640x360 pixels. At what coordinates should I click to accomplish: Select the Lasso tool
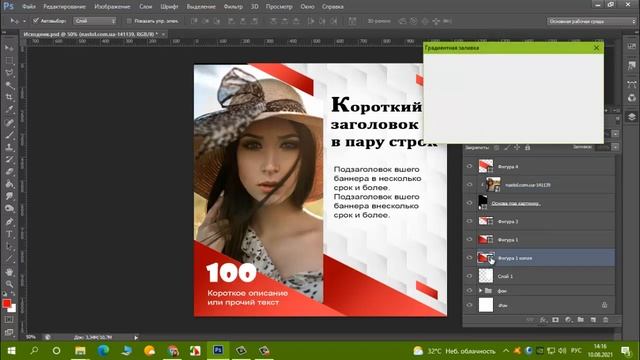pyautogui.click(x=9, y=73)
